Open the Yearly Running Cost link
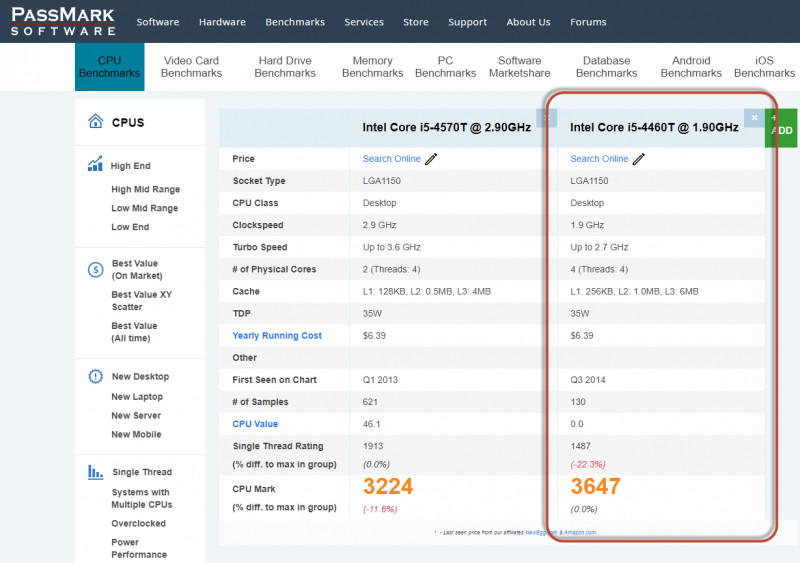 277,336
